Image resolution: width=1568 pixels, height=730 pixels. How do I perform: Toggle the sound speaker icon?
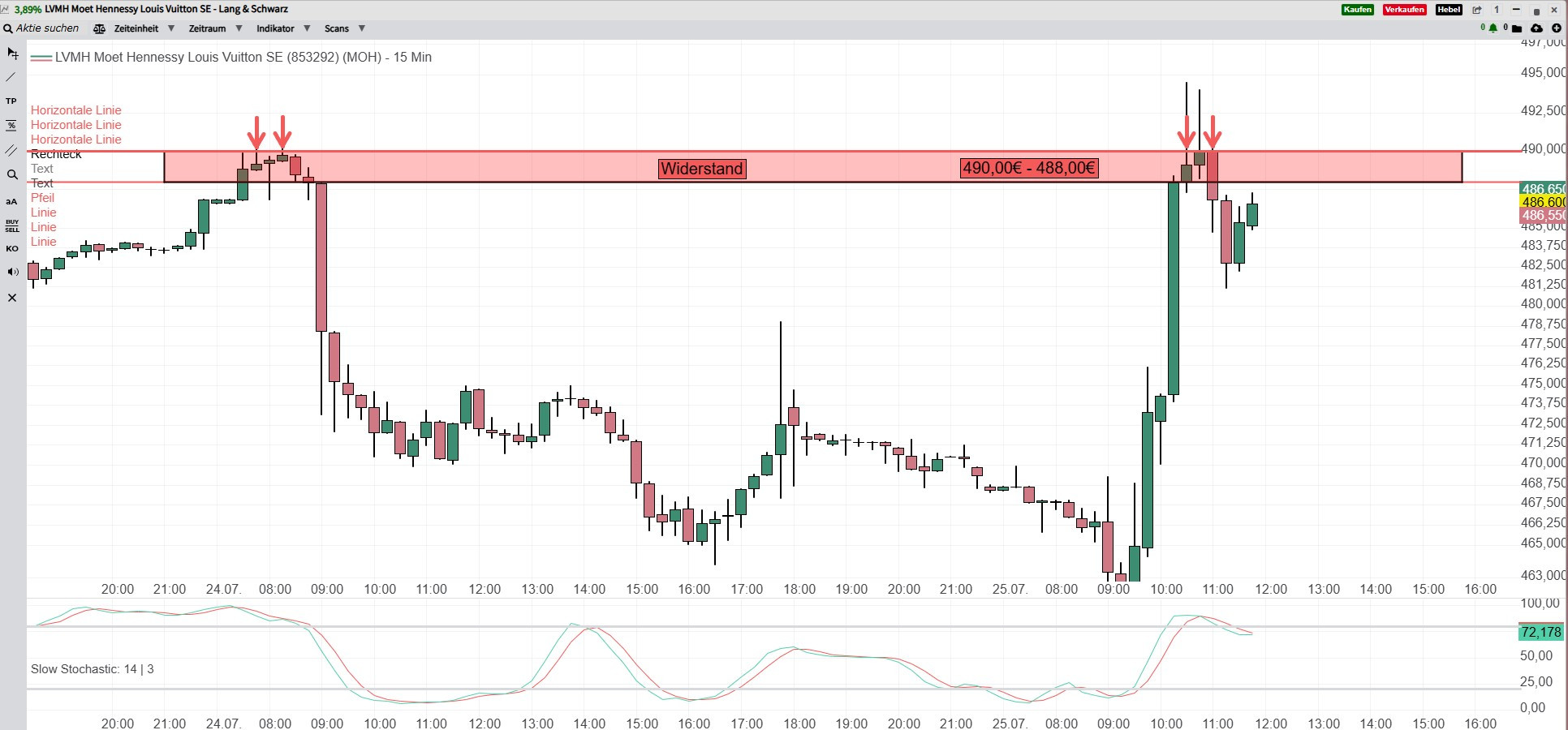point(12,272)
